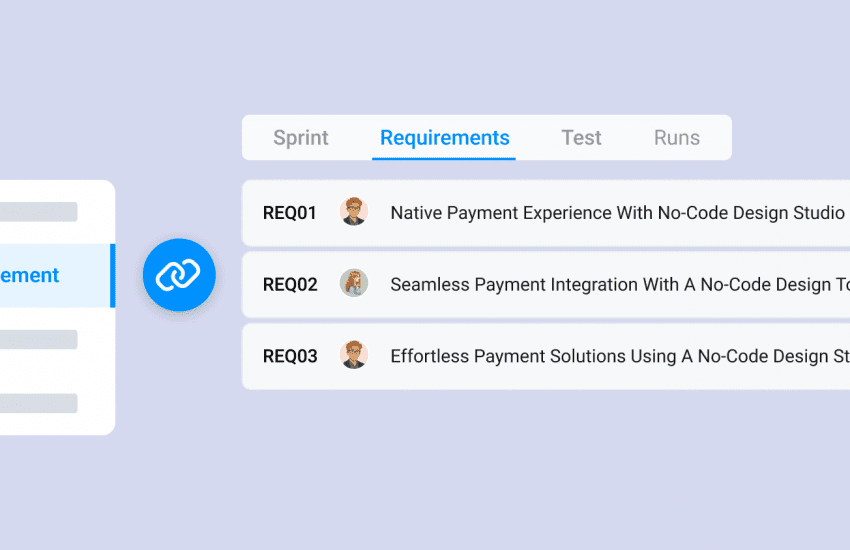
Task: Click the REQ01 assignee avatar
Action: click(x=353, y=212)
